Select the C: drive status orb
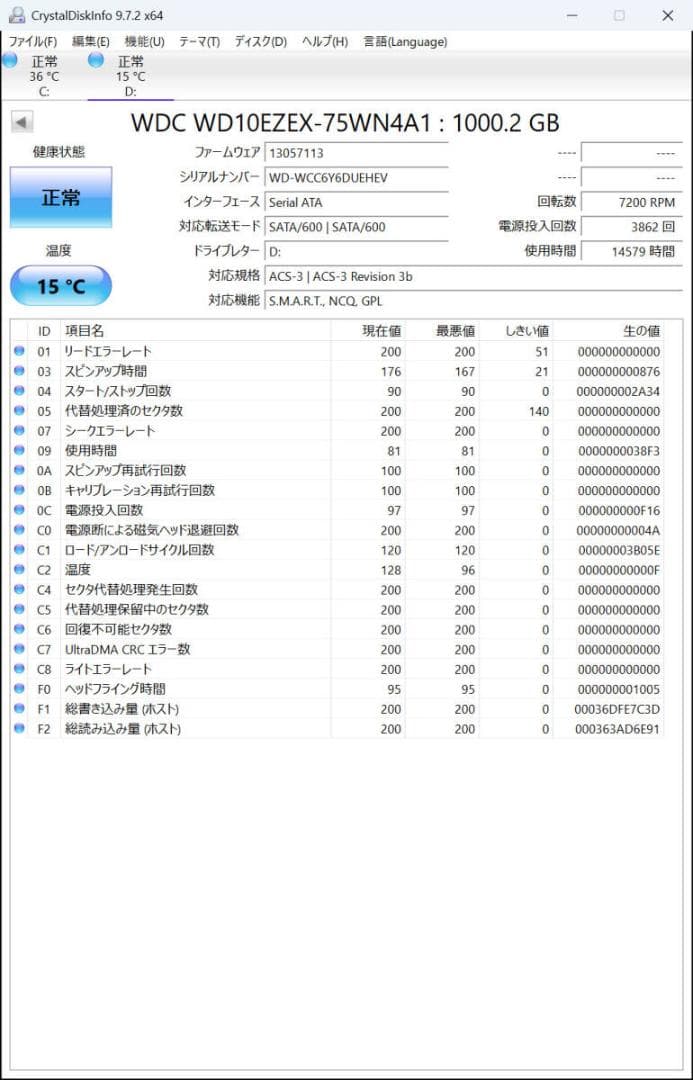 coord(10,60)
